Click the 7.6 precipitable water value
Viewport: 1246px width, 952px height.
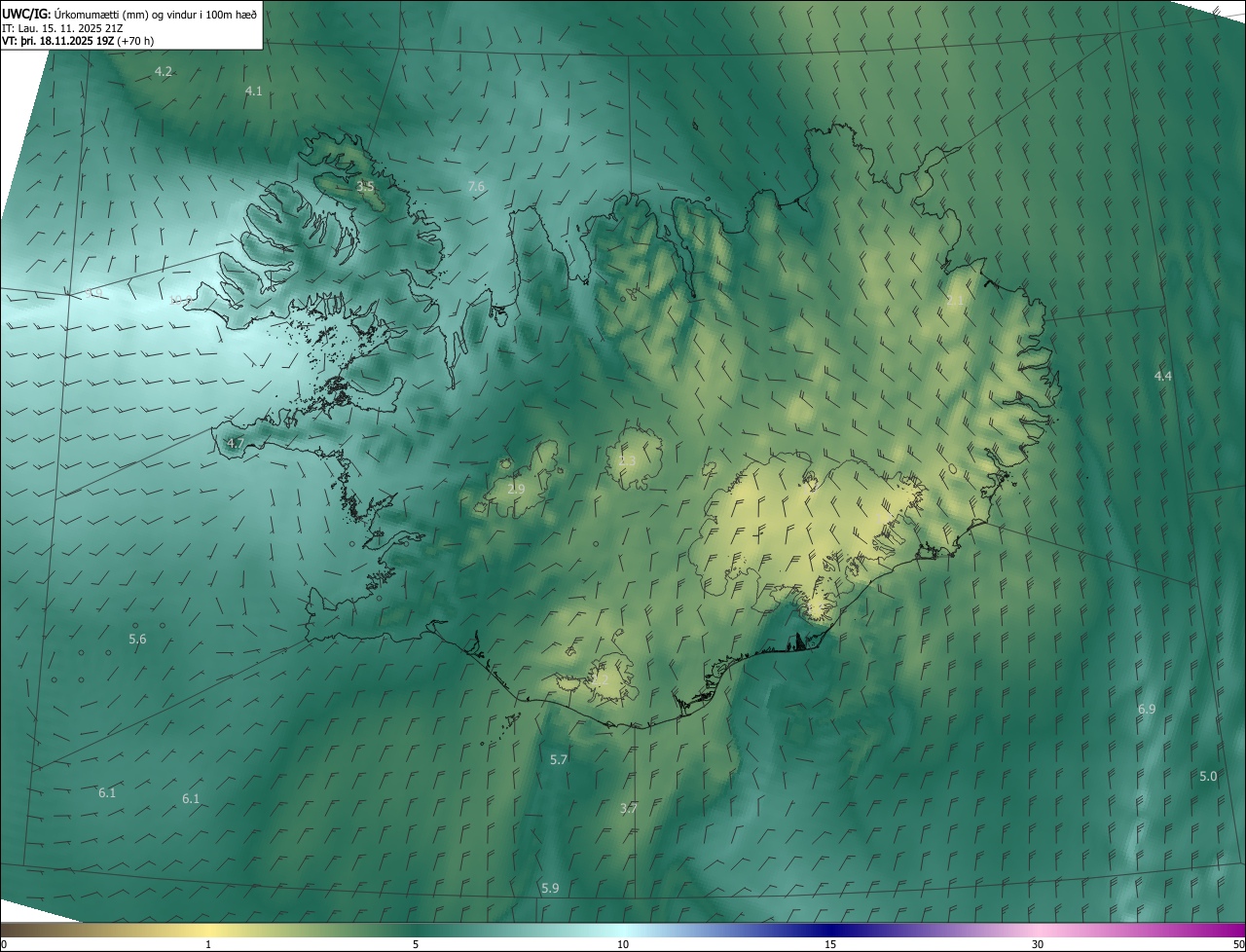(476, 186)
